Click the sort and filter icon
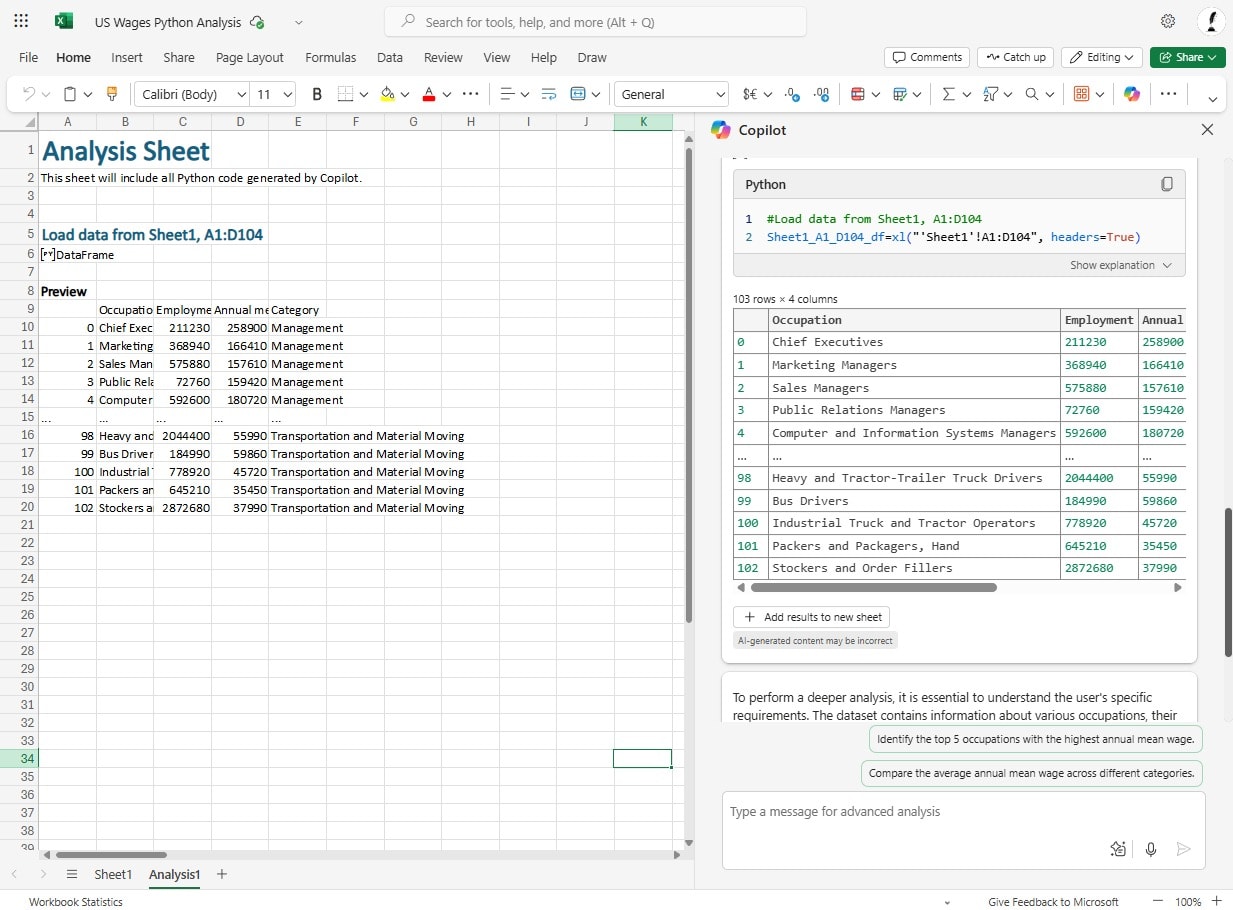1233x910 pixels. 991,94
